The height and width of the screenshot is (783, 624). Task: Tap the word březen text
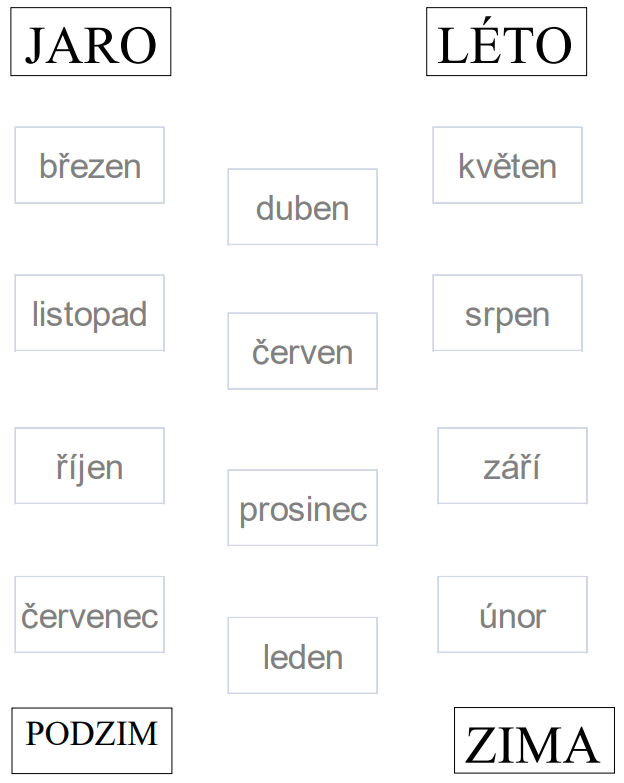tap(90, 166)
